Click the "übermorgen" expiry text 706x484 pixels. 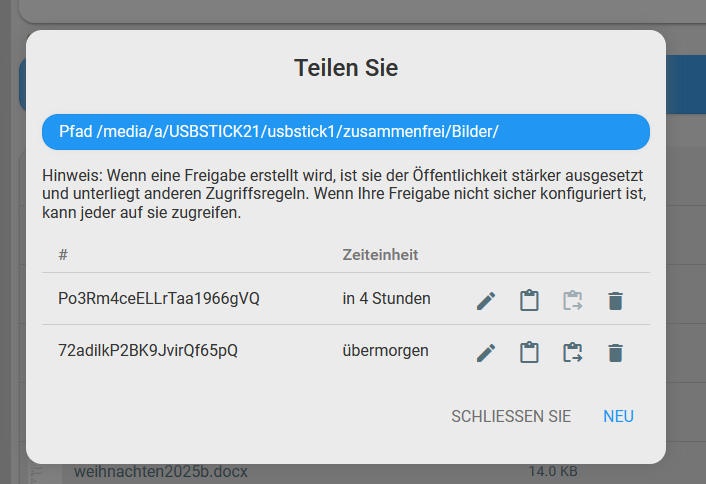pos(385,351)
